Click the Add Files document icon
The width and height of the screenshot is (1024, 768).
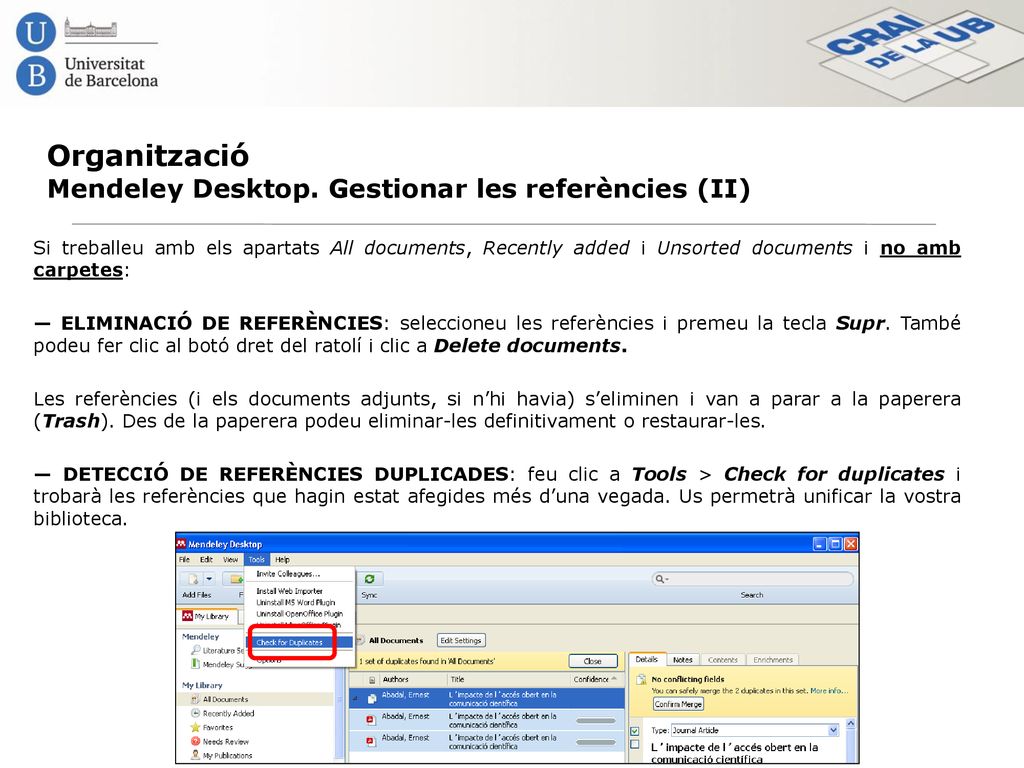coord(193,579)
